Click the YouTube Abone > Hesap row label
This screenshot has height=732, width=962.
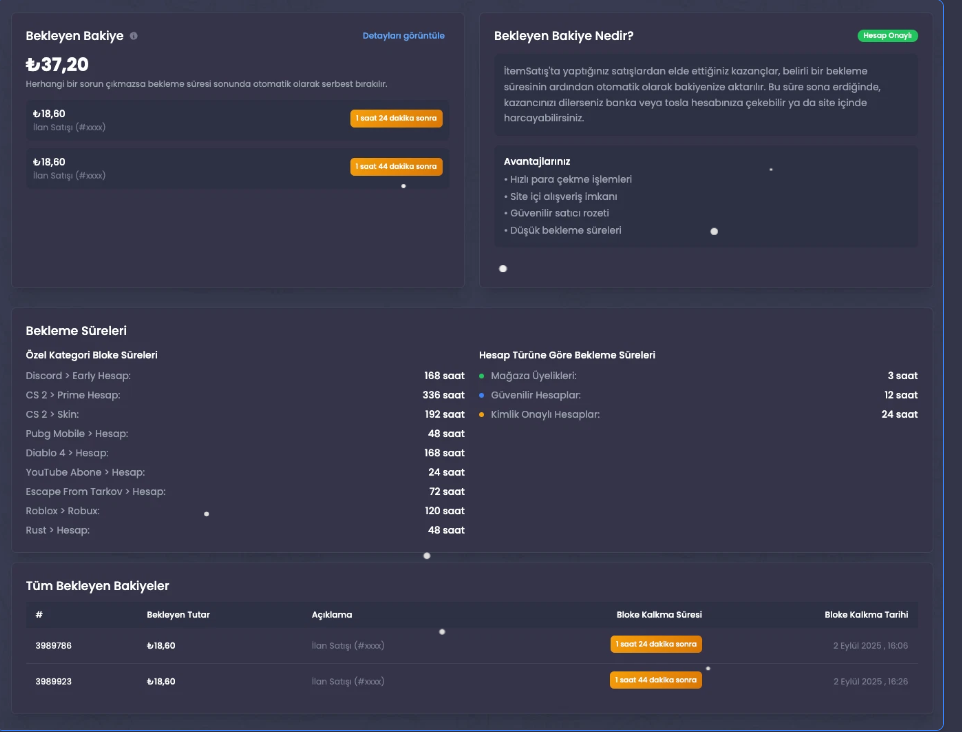pos(85,472)
